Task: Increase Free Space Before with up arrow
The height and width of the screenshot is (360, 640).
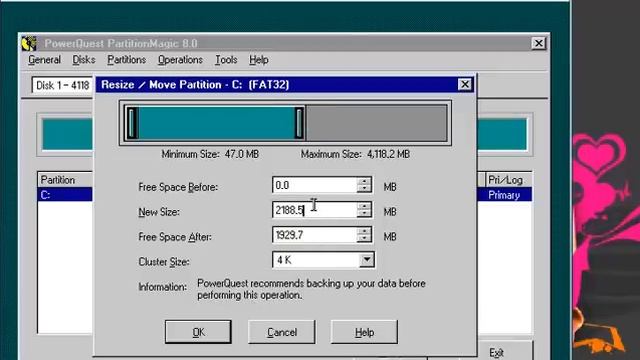Action: [364, 182]
